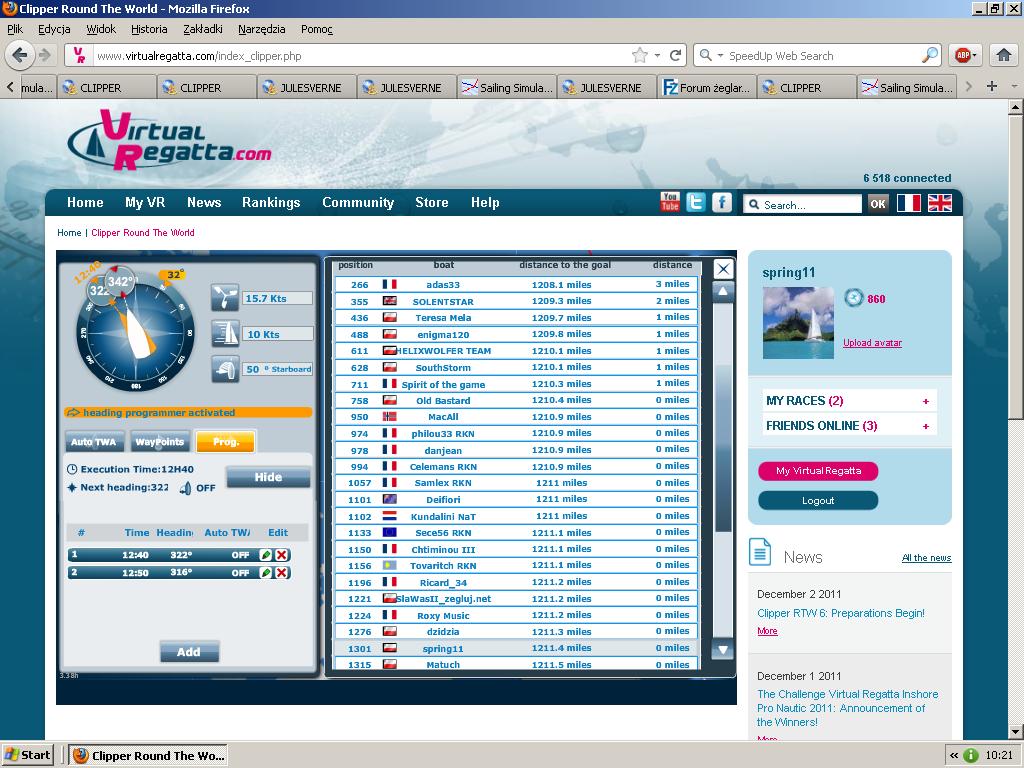Viewport: 1024px width, 768px height.
Task: Click the rankings list scroll down arrow
Action: point(723,650)
